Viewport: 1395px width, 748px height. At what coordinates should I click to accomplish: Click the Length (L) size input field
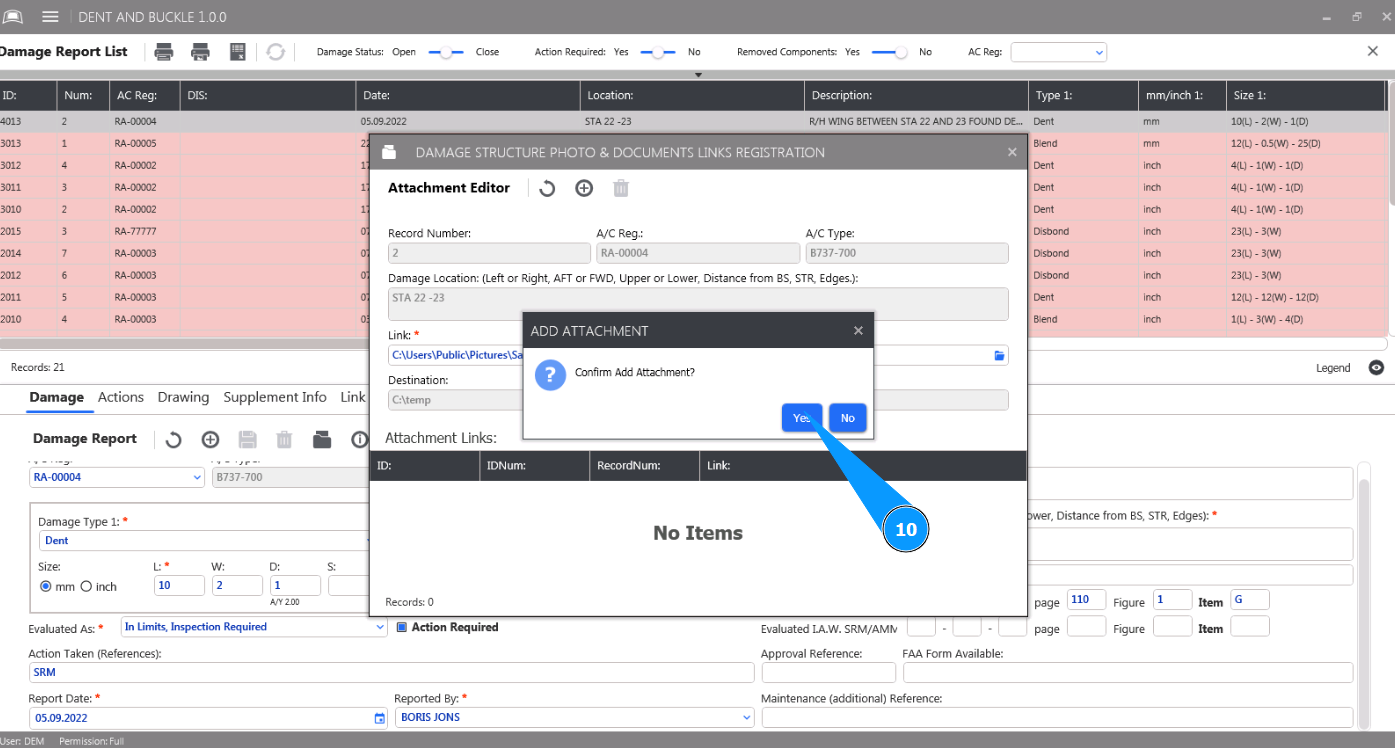(179, 586)
